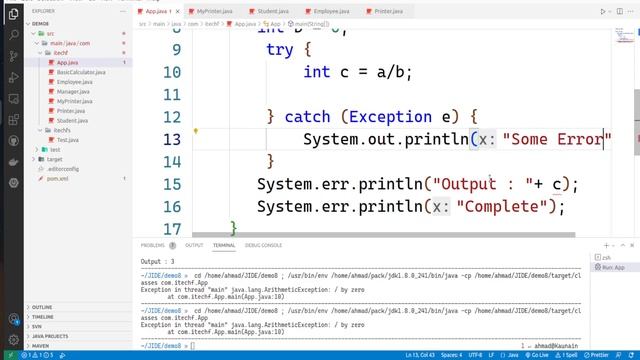The height and width of the screenshot is (360, 640).
Task: Open the Output panel tab
Action: pos(194,245)
